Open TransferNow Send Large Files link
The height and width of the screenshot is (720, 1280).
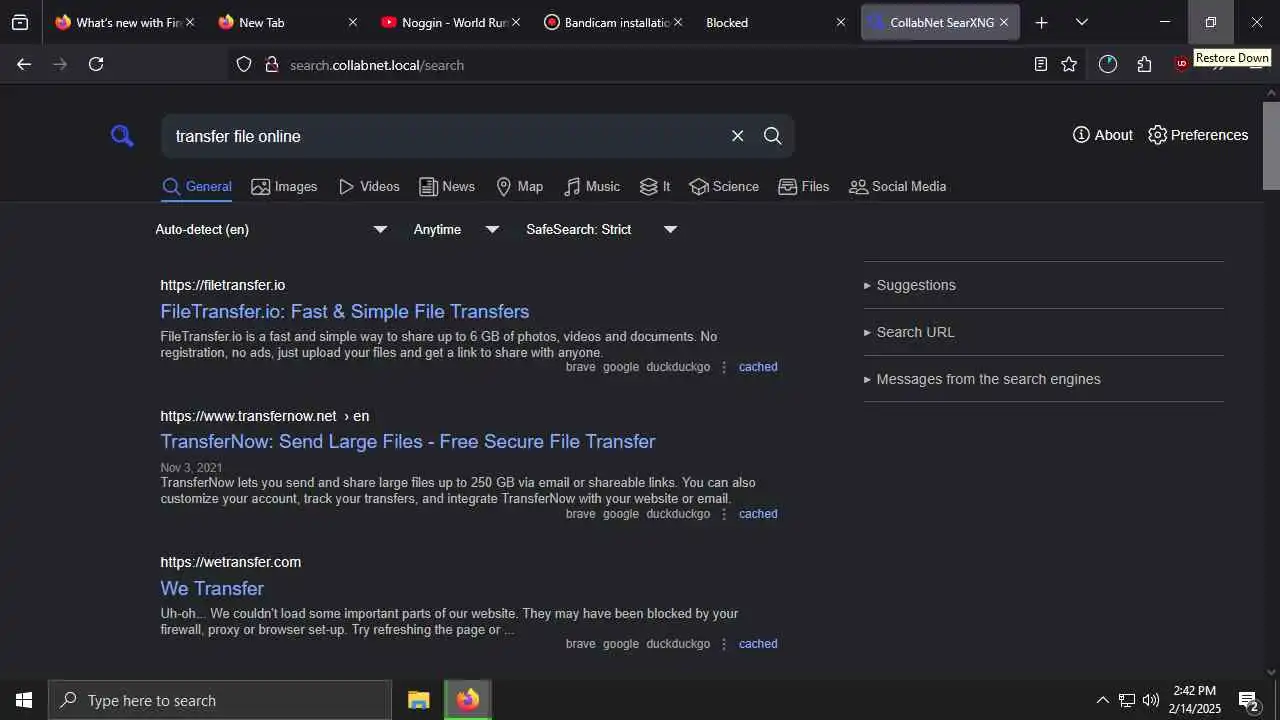click(x=408, y=441)
